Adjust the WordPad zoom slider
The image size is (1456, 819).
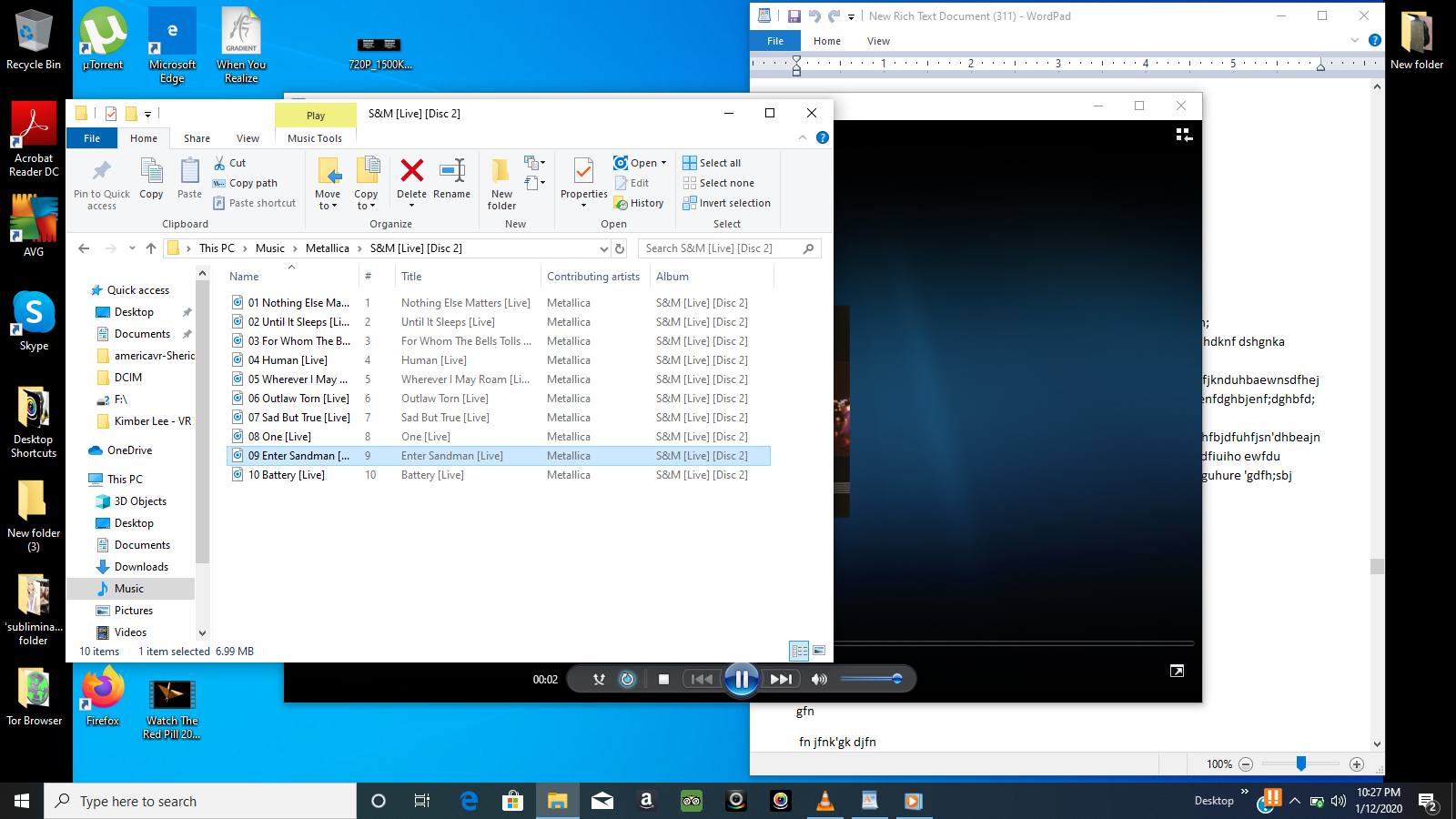(x=1301, y=763)
